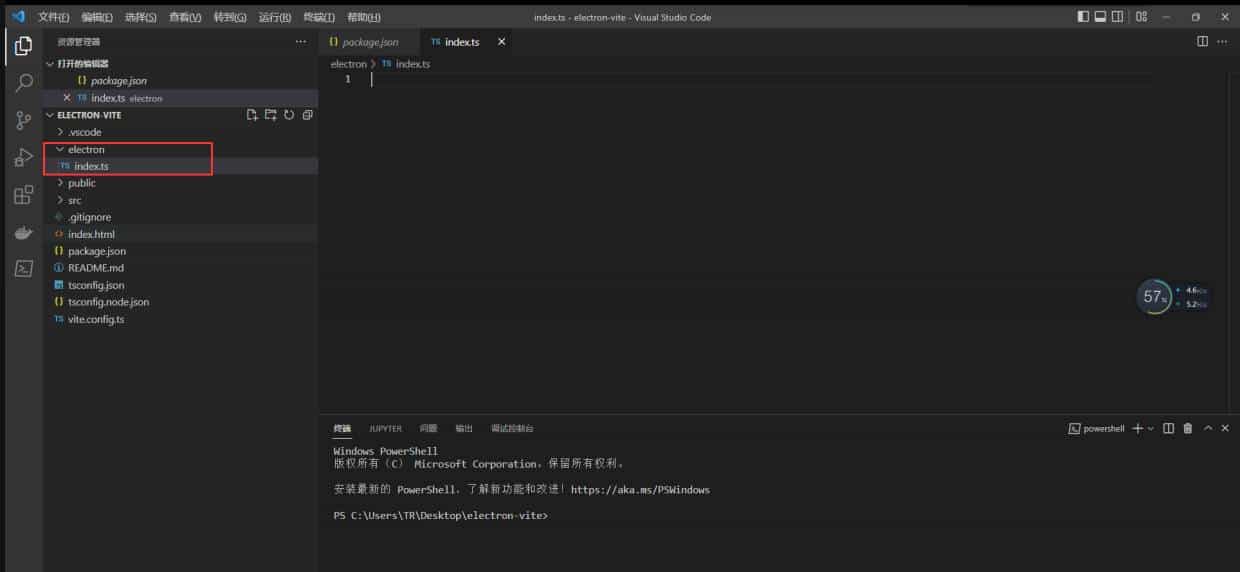Screen dimensions: 1240x572
Task: Open the explorer panel more actions (…) menu
Action: click(301, 42)
